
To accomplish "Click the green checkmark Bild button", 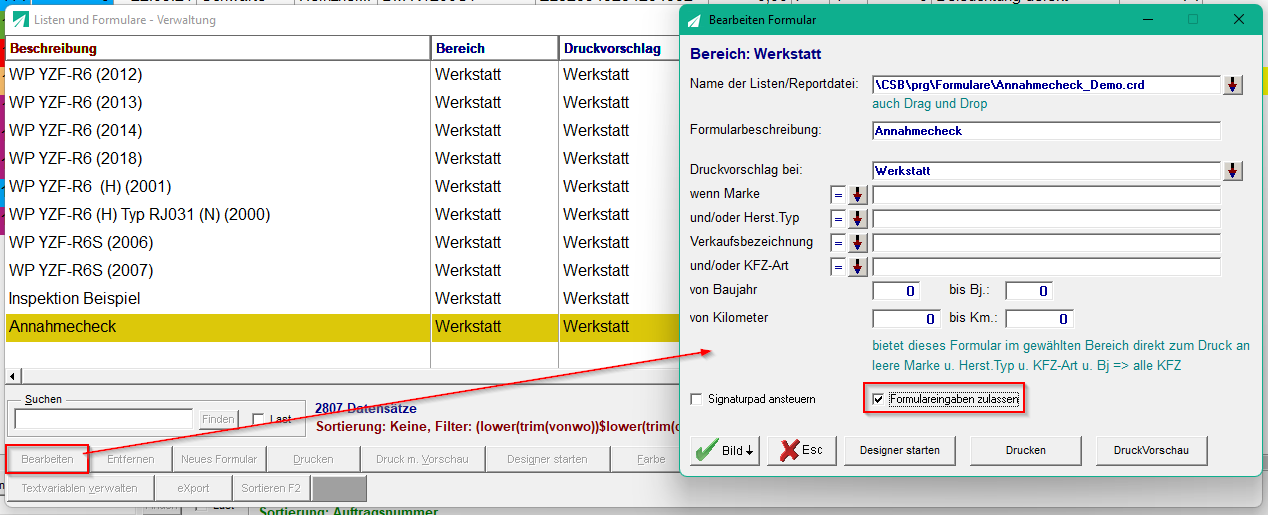I will click(x=725, y=450).
